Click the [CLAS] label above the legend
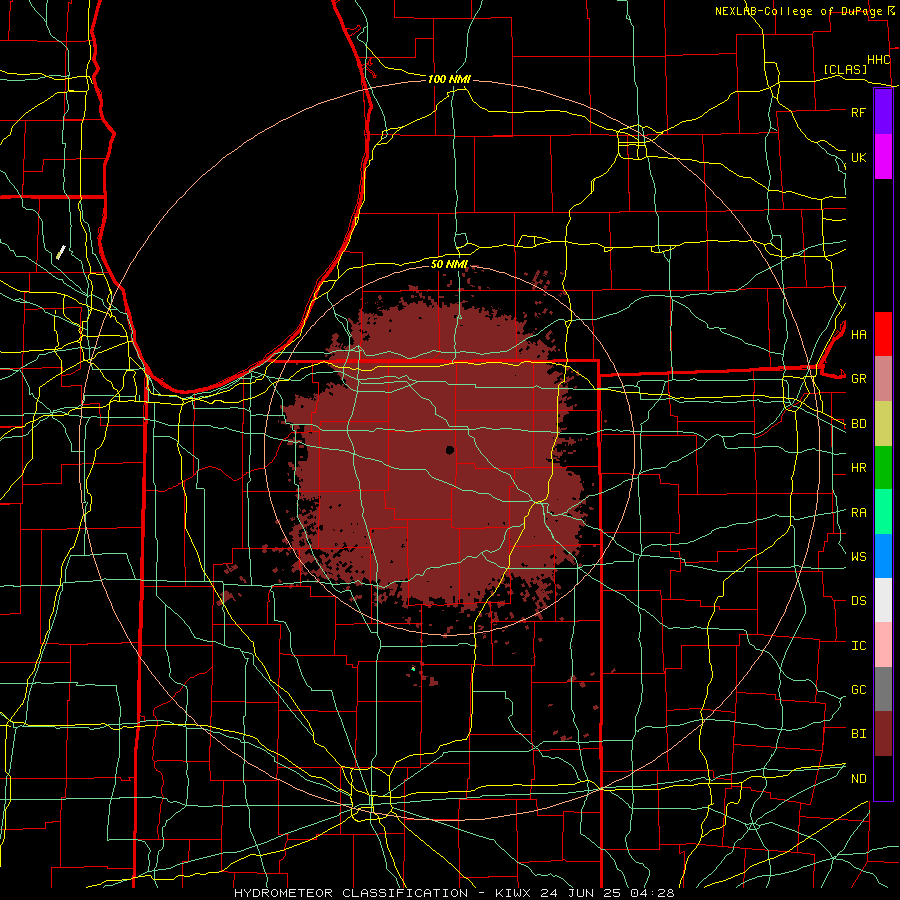Viewport: 900px width, 900px height. 845,69
